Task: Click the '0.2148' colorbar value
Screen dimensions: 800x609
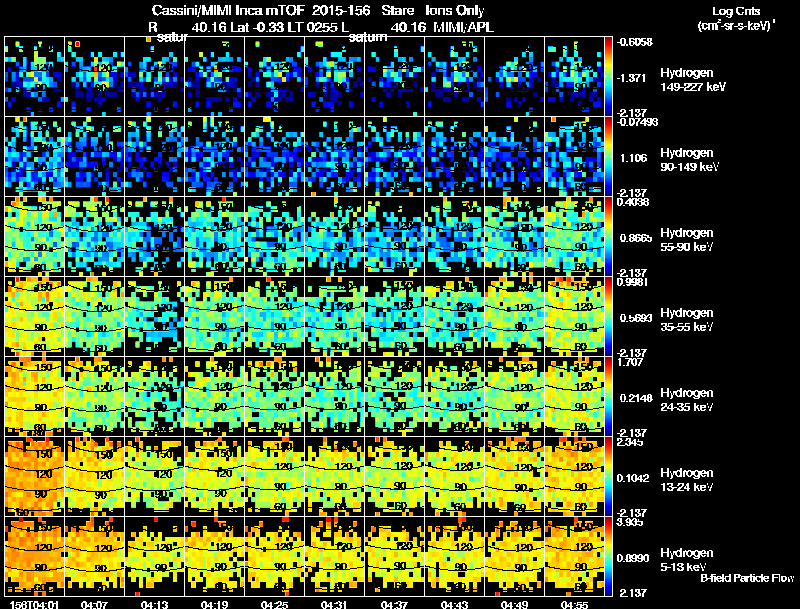Action: click(636, 398)
